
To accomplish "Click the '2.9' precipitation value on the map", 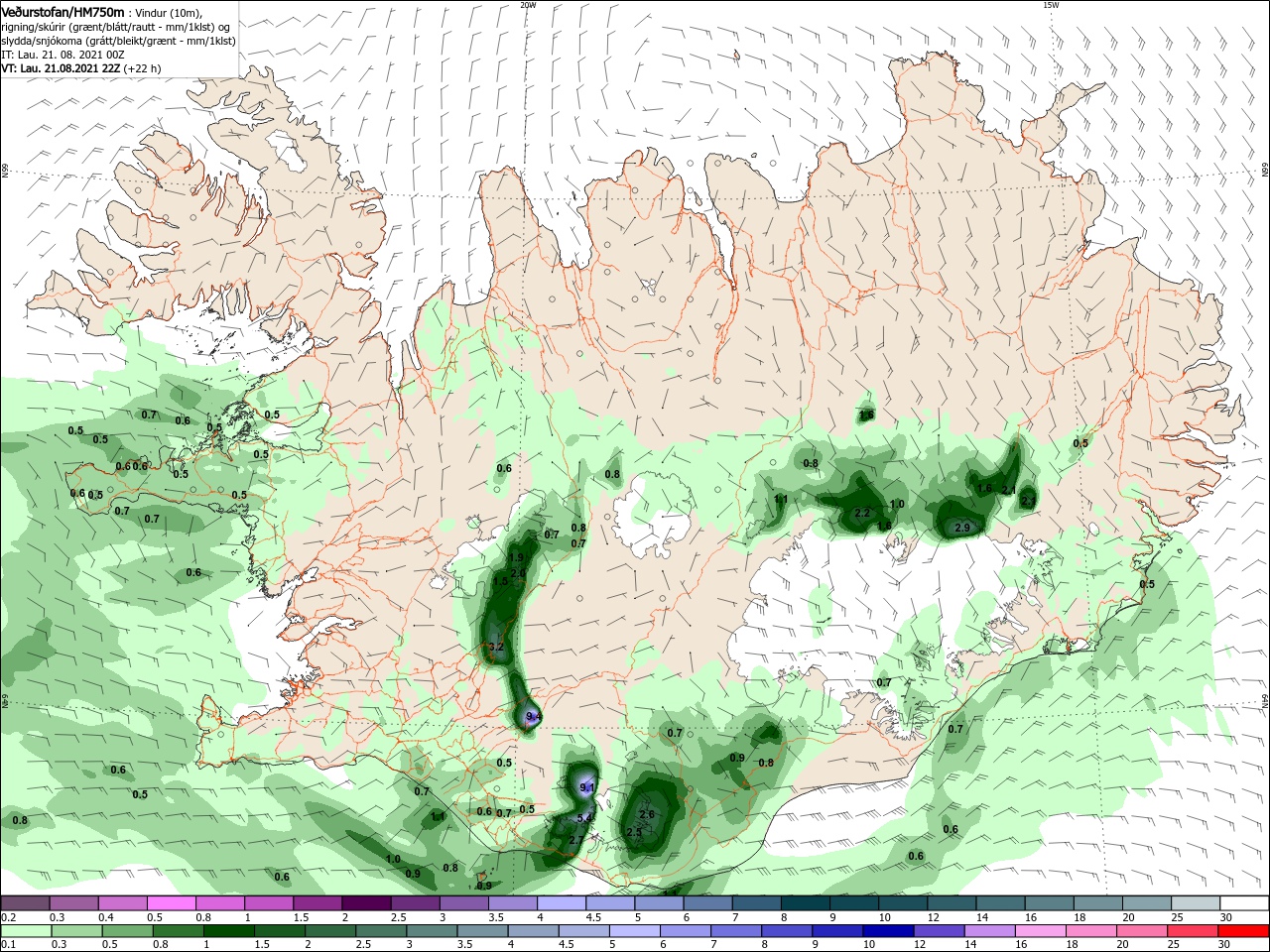I will (x=961, y=528).
